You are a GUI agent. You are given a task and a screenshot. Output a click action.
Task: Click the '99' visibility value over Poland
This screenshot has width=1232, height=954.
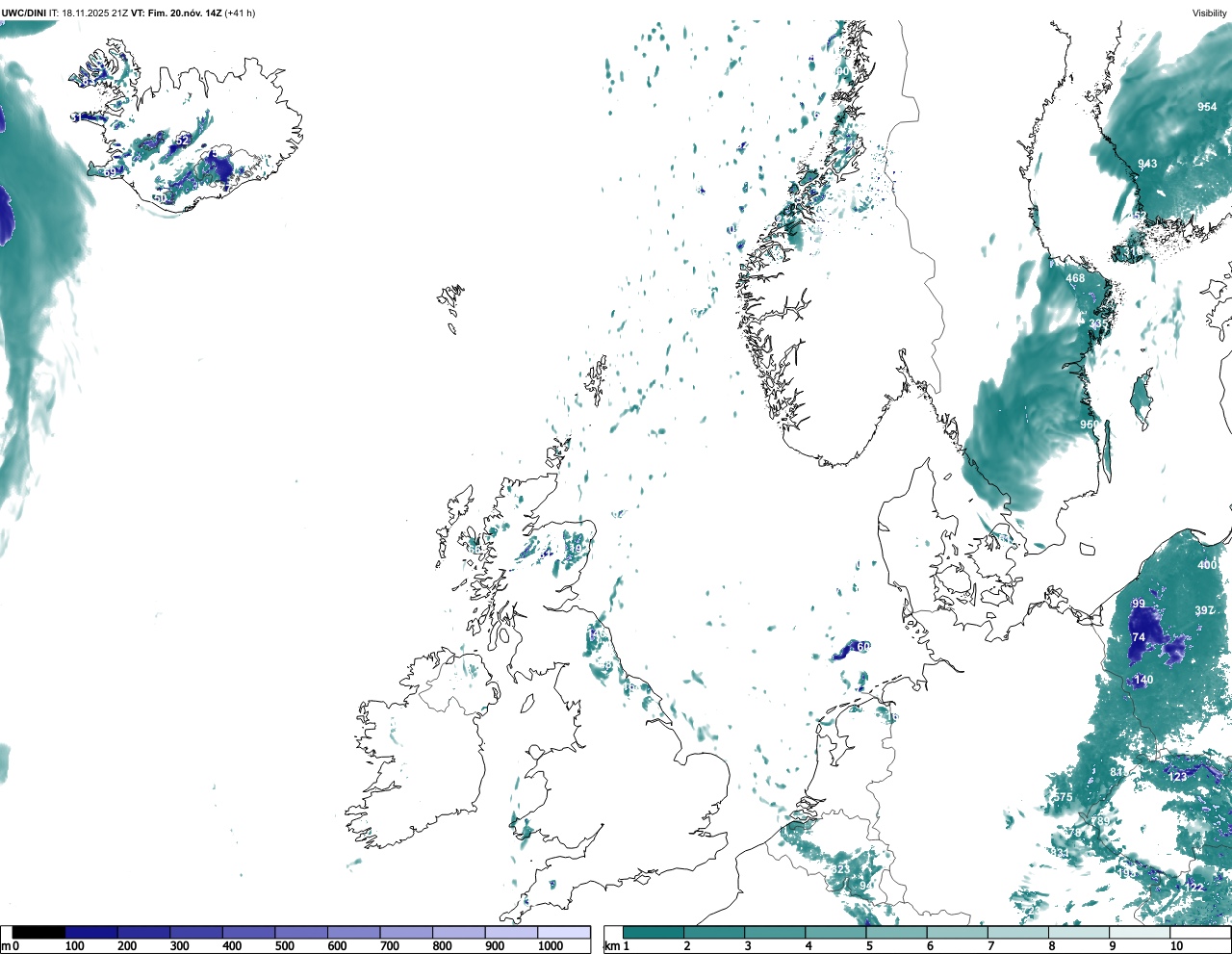pyautogui.click(x=1139, y=604)
